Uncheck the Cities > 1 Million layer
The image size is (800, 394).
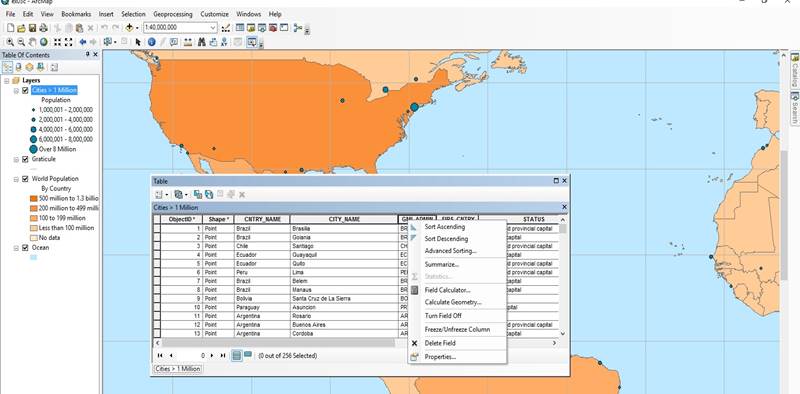25,90
